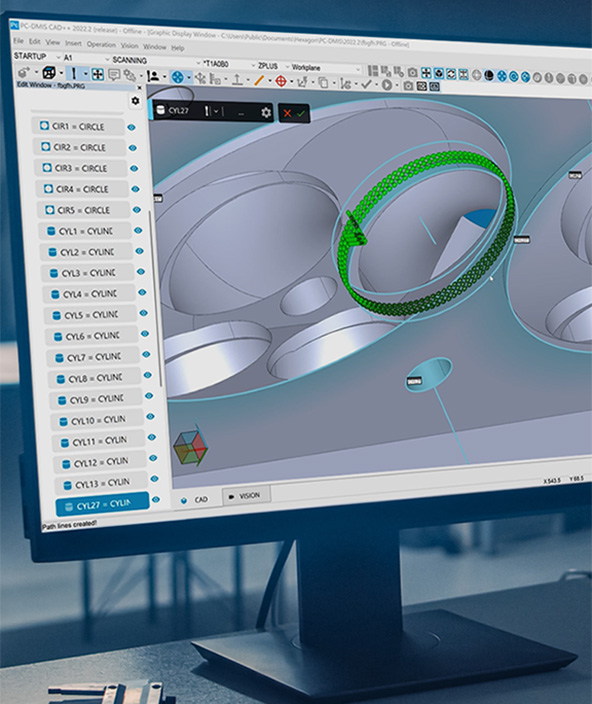
Task: Click "Path lines created!" status message
Action: [70, 524]
